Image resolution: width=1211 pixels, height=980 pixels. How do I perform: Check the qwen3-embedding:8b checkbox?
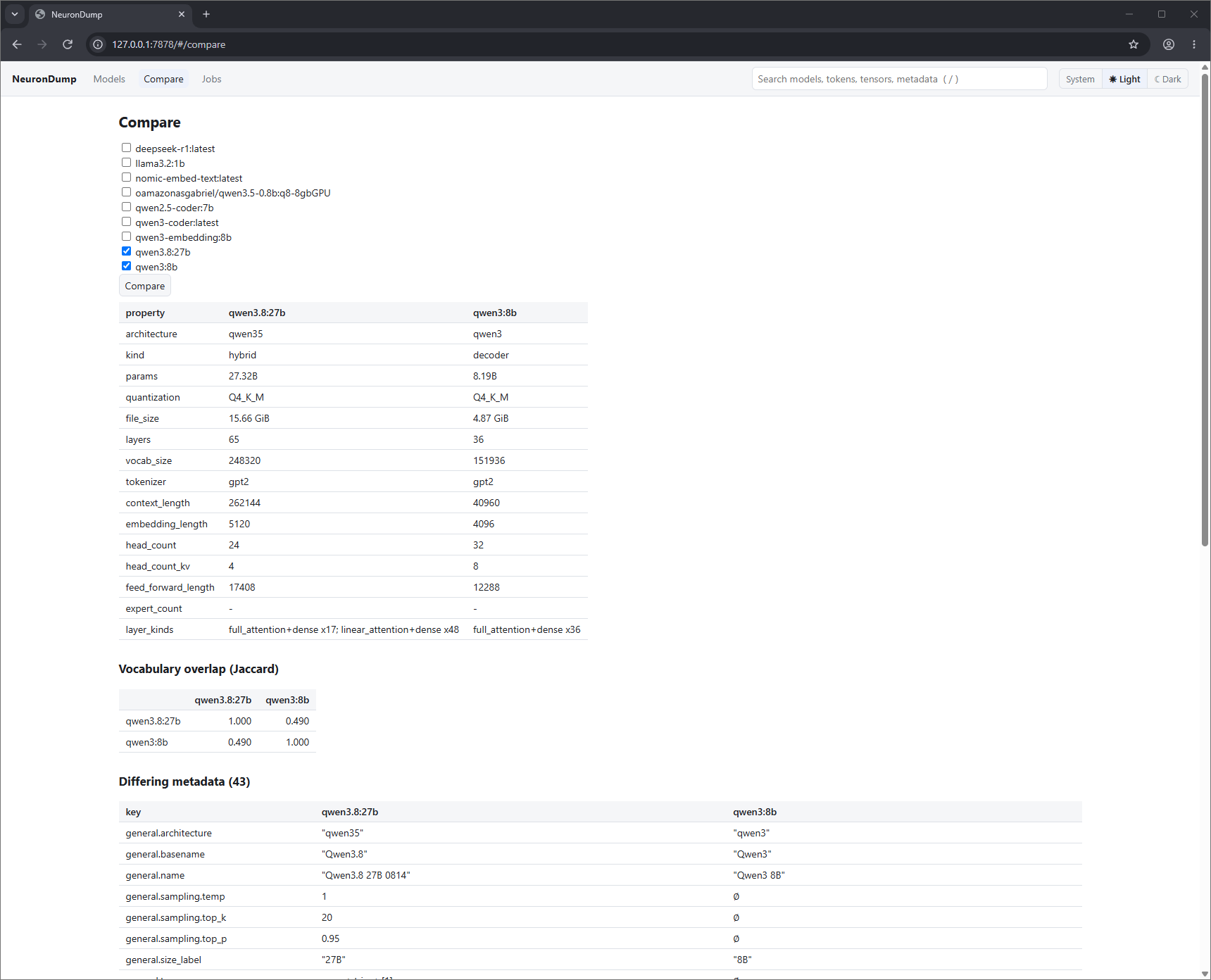point(126,237)
